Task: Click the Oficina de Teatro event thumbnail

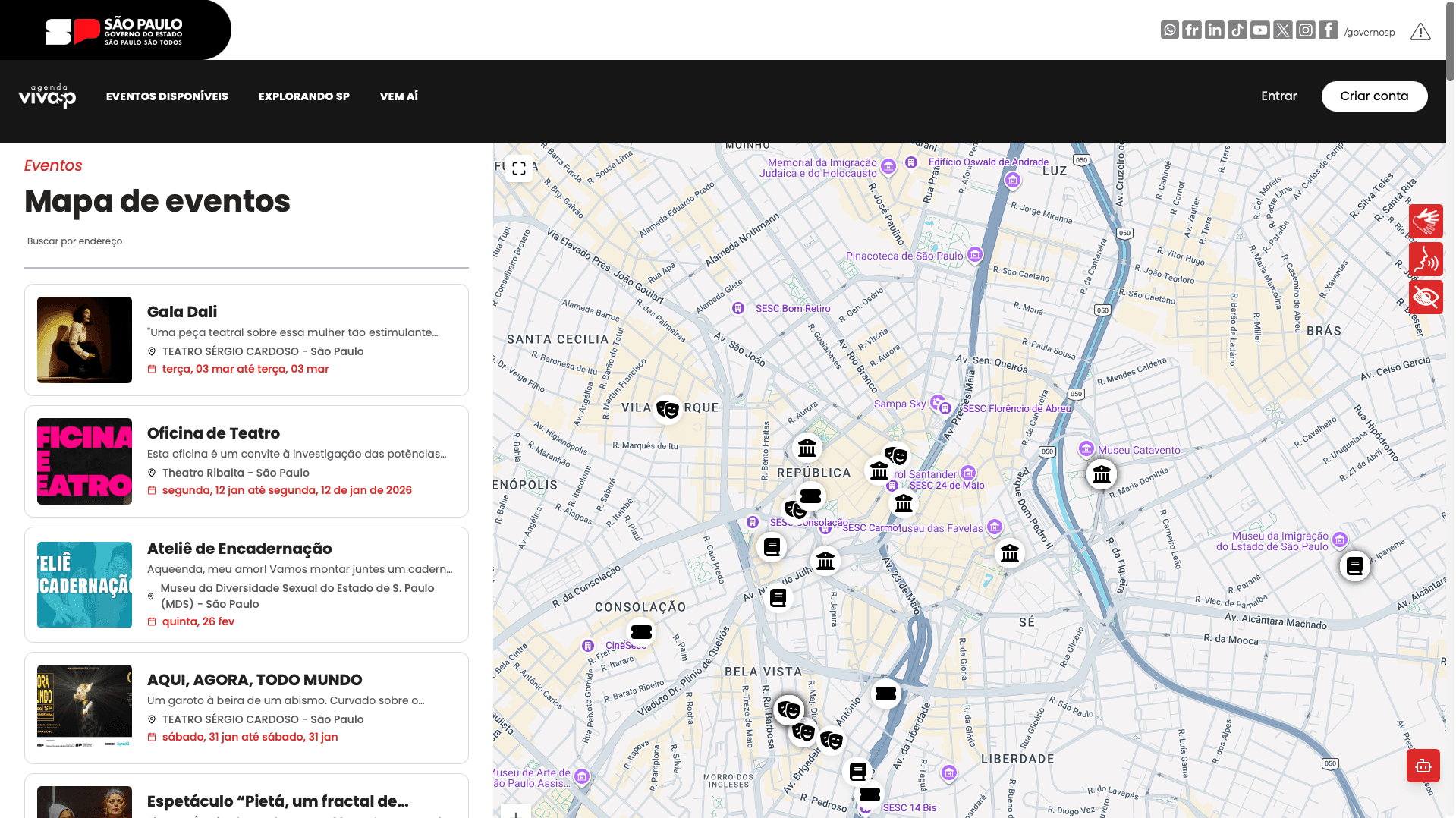Action: [x=84, y=461]
